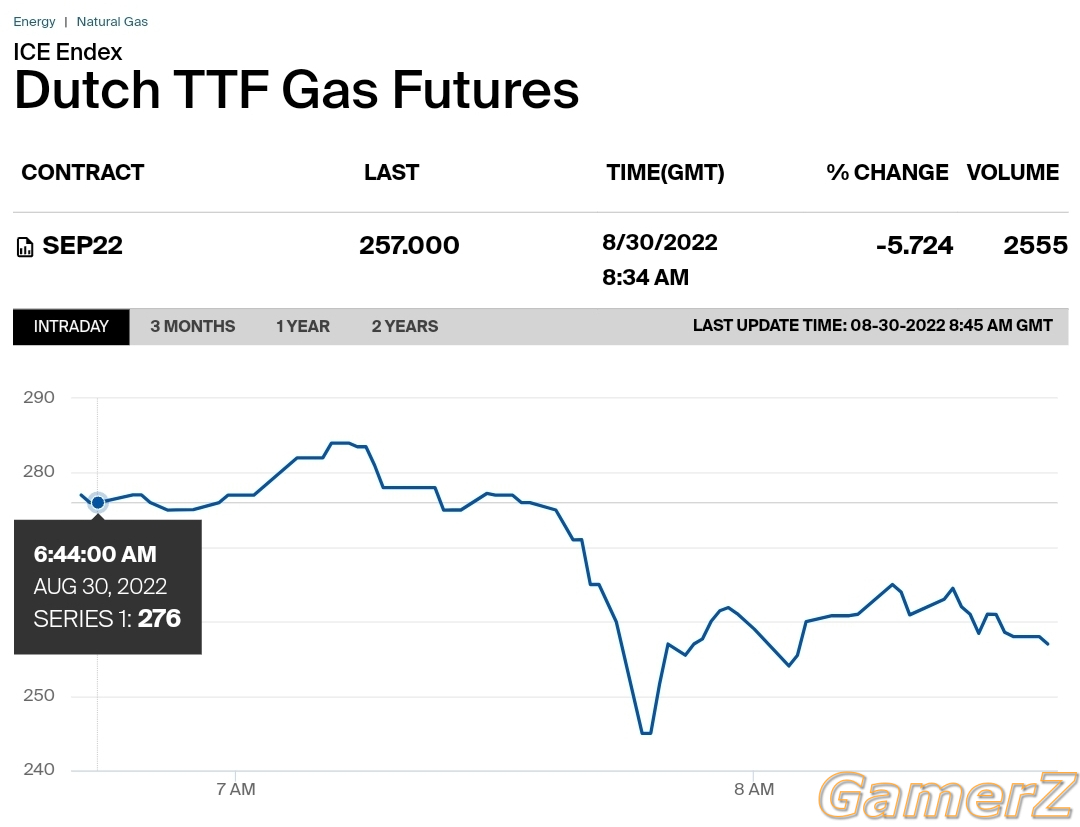
Task: Click the CONTRACT column header
Action: click(83, 172)
